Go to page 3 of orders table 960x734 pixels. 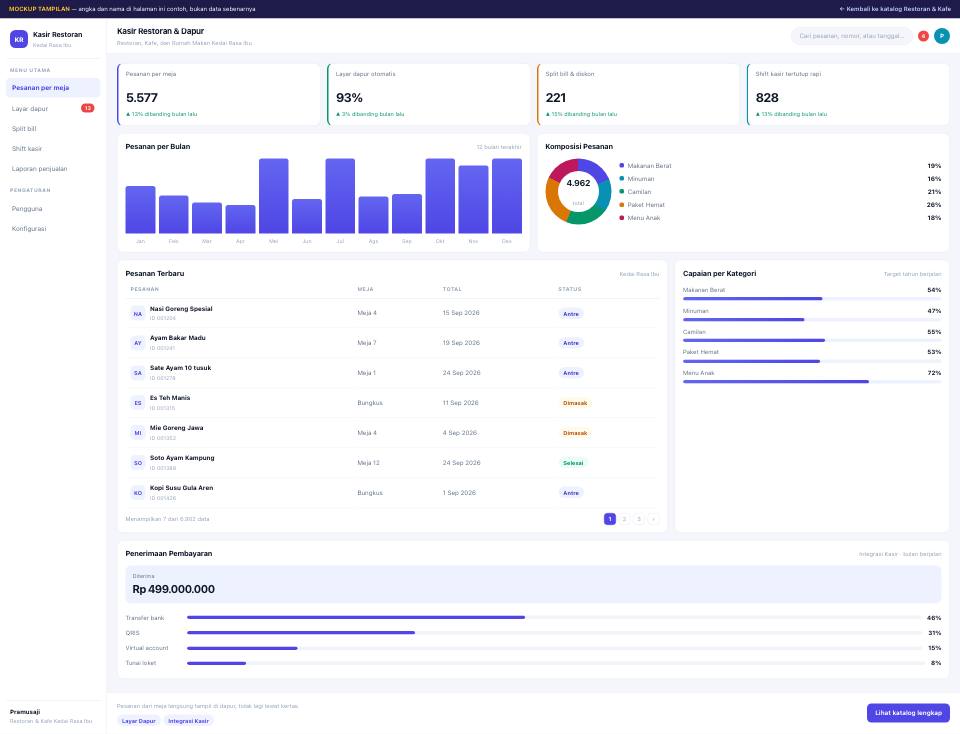pos(639,519)
